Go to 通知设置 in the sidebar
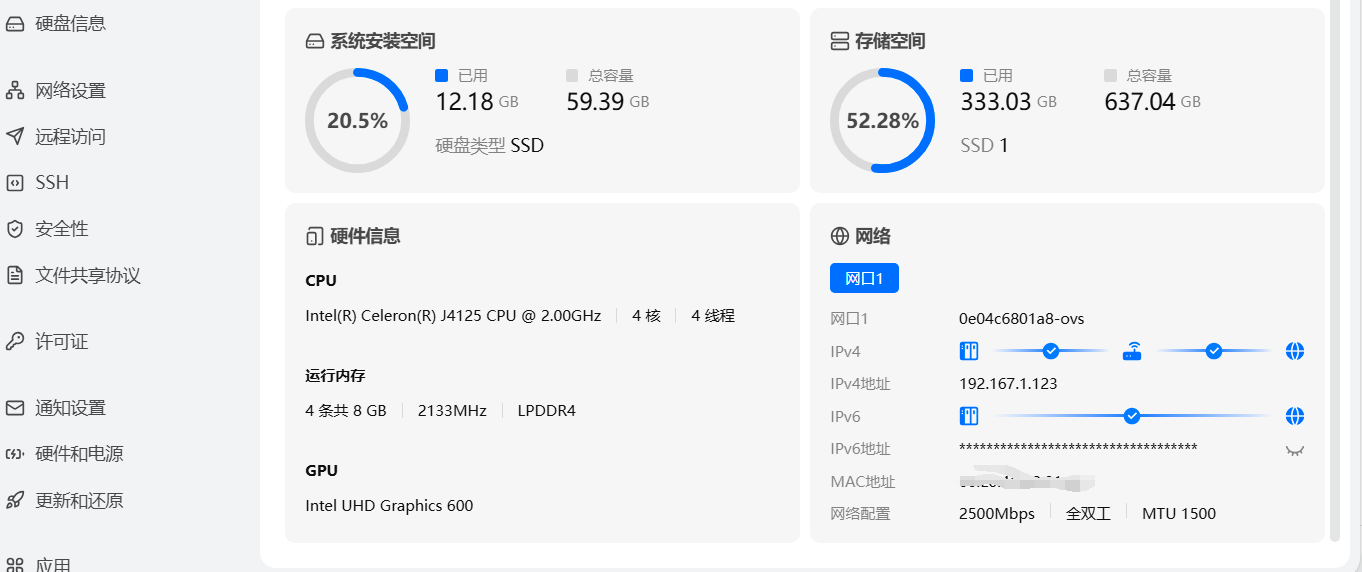Viewport: 1362px width, 572px height. coord(70,408)
